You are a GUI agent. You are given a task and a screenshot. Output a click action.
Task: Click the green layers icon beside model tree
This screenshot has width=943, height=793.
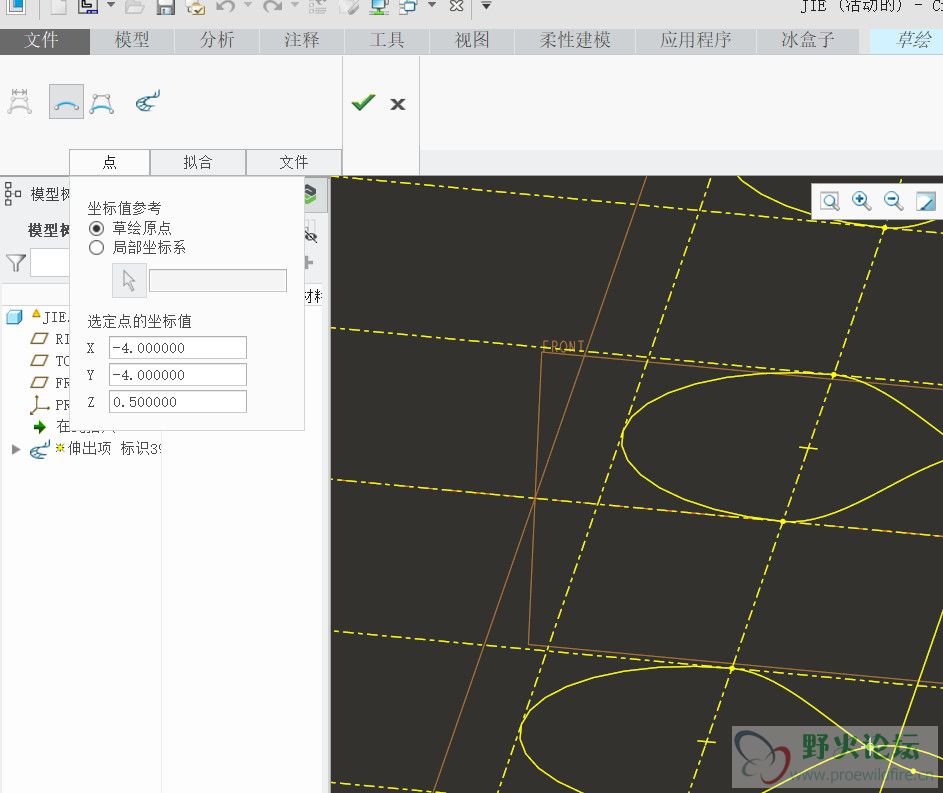point(310,194)
